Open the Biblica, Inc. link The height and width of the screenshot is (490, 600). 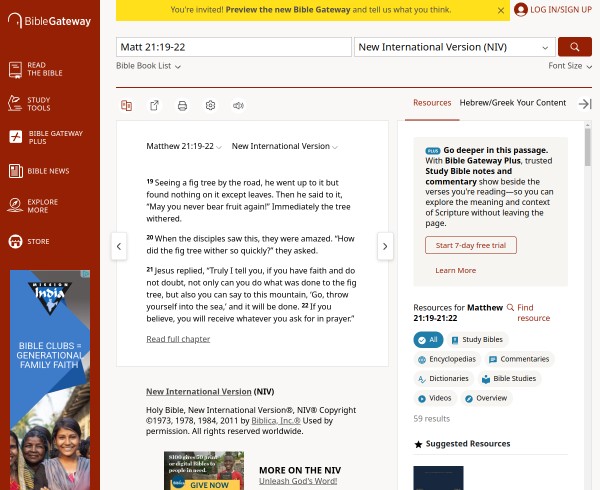pyautogui.click(x=276, y=421)
